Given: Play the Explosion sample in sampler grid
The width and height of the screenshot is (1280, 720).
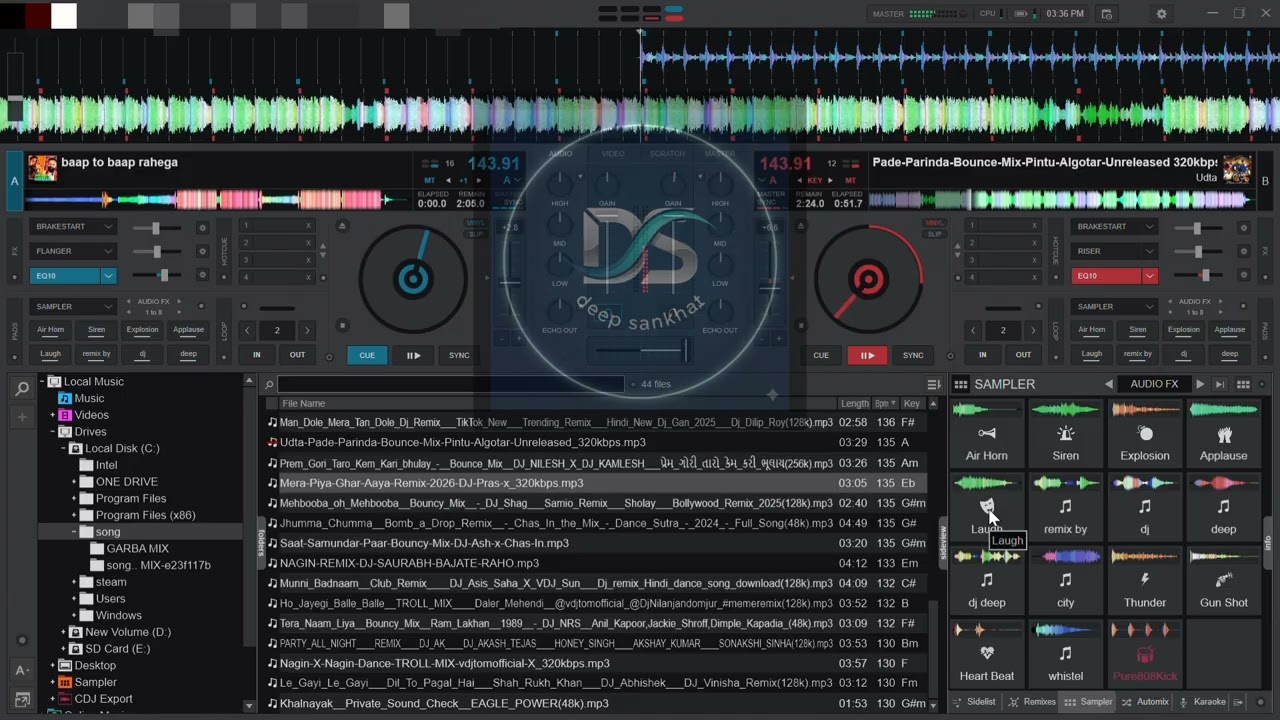Looking at the screenshot, I should click(x=1145, y=434).
